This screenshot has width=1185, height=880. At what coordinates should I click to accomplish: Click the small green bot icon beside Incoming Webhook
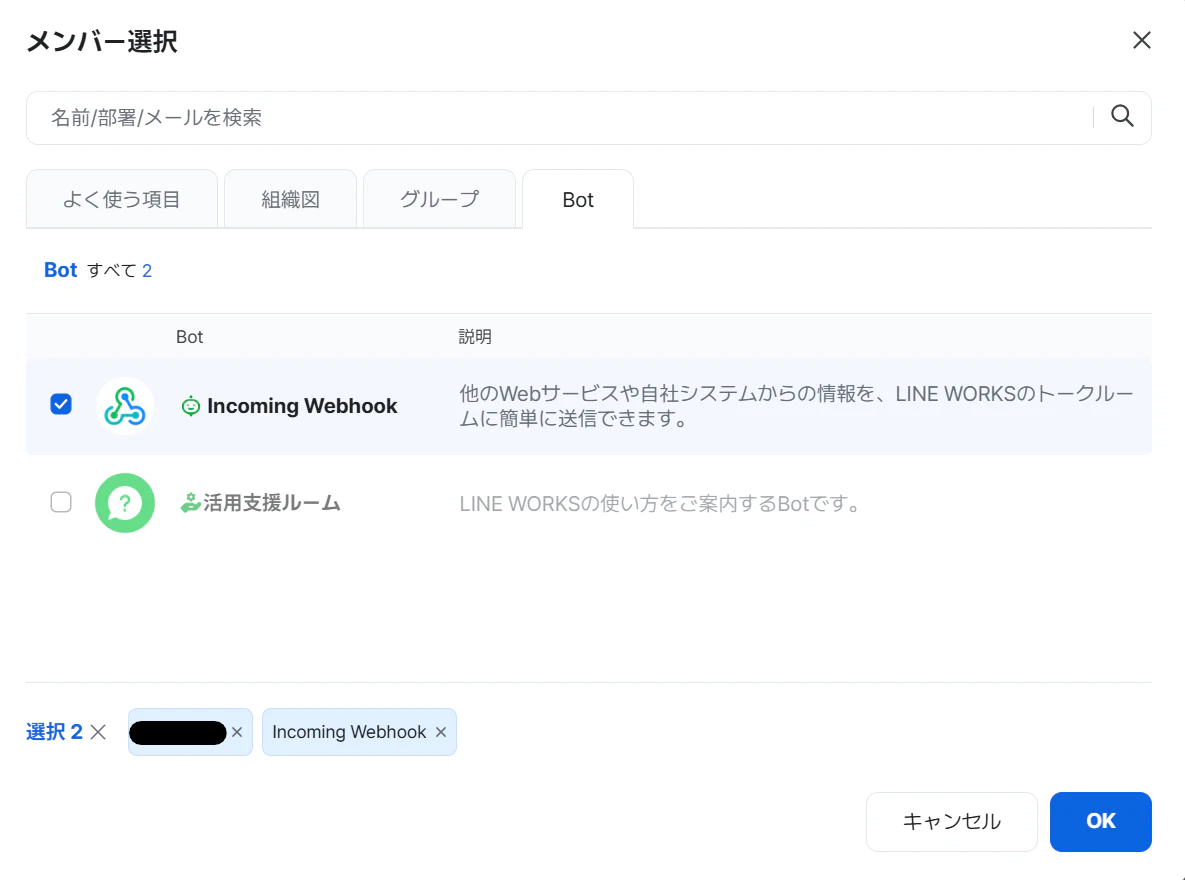point(190,406)
